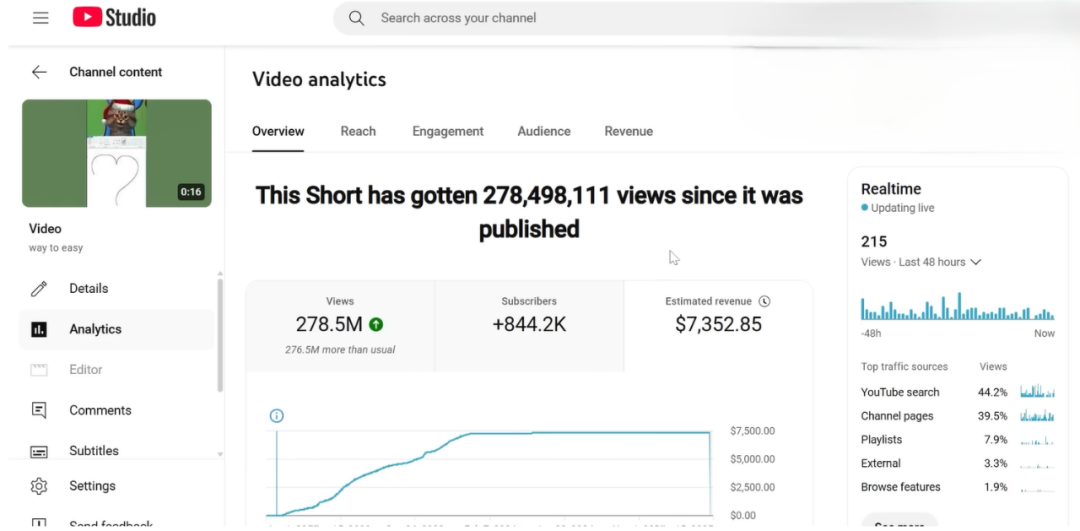
Task: Select the Analytics bar chart icon
Action: coord(39,329)
